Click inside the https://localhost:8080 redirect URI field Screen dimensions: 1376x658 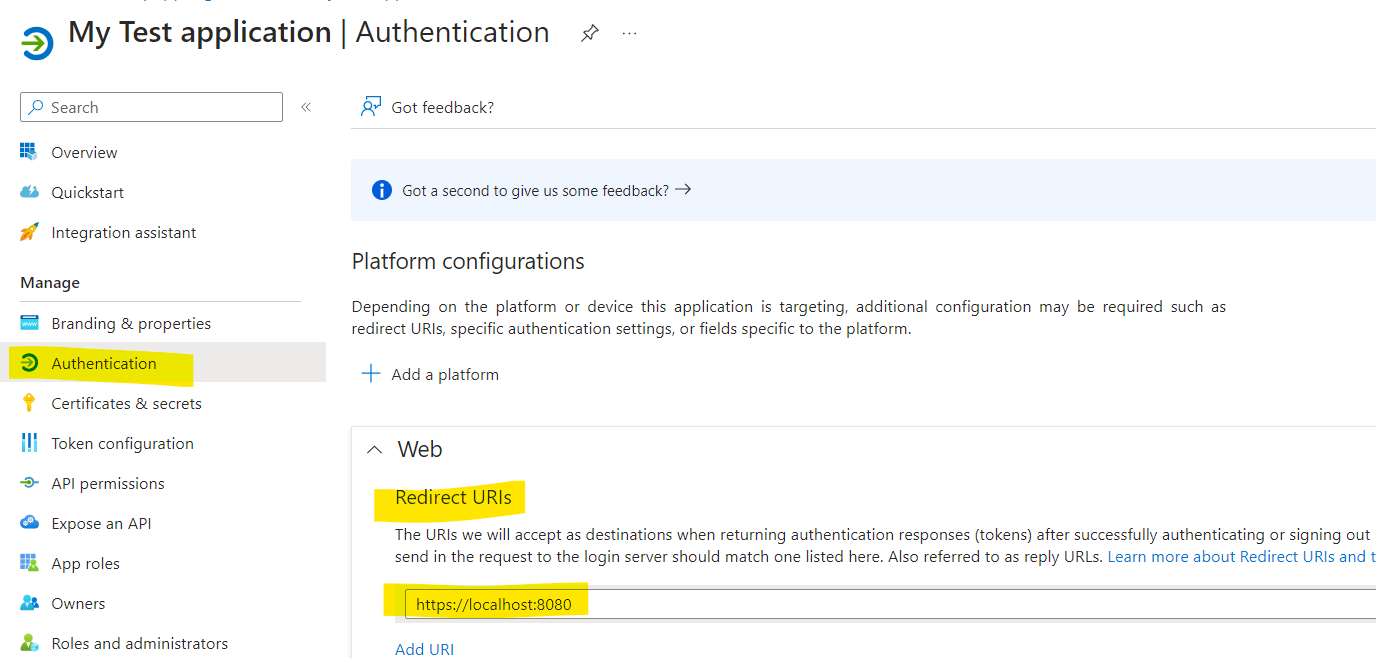pyautogui.click(x=496, y=603)
